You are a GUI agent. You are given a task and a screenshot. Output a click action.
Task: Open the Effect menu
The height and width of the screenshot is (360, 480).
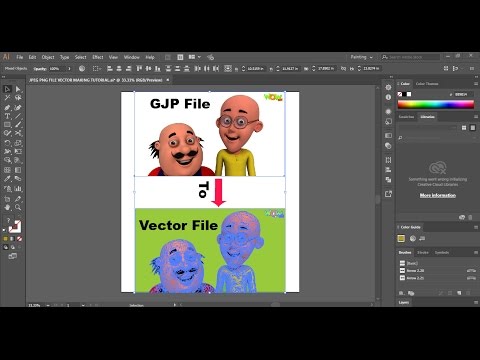click(98, 57)
